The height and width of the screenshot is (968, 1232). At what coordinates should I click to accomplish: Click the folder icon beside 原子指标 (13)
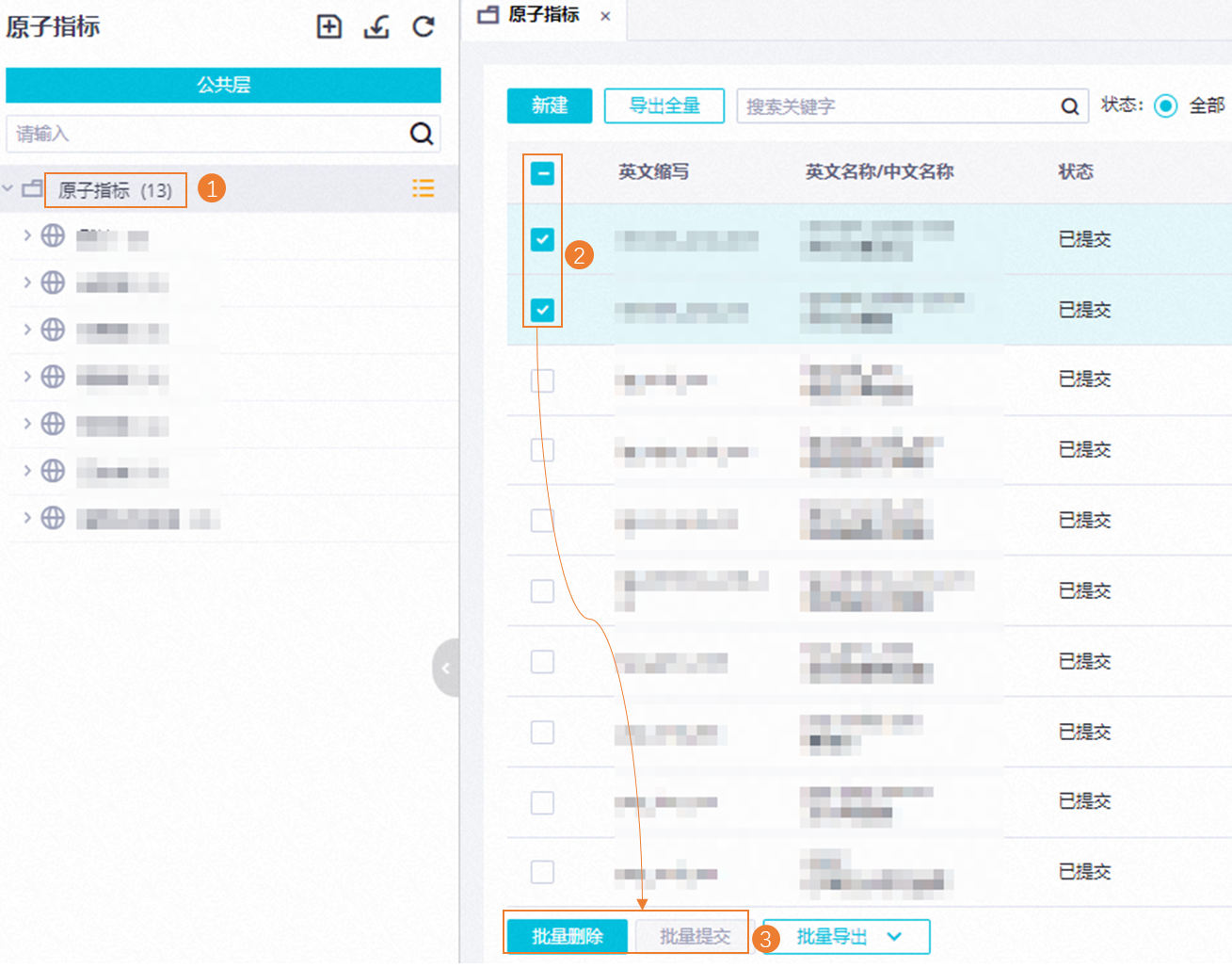point(32,189)
